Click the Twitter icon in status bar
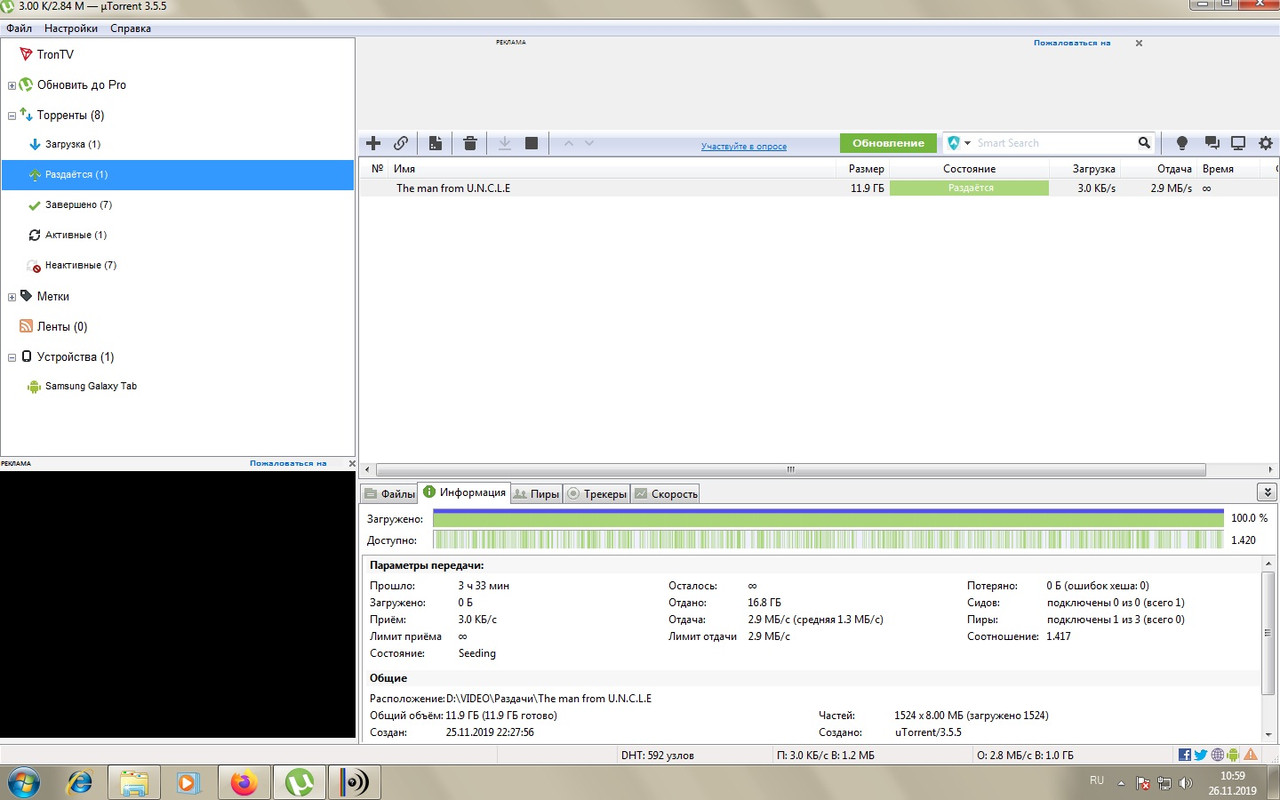The height and width of the screenshot is (800, 1280). tap(1201, 755)
